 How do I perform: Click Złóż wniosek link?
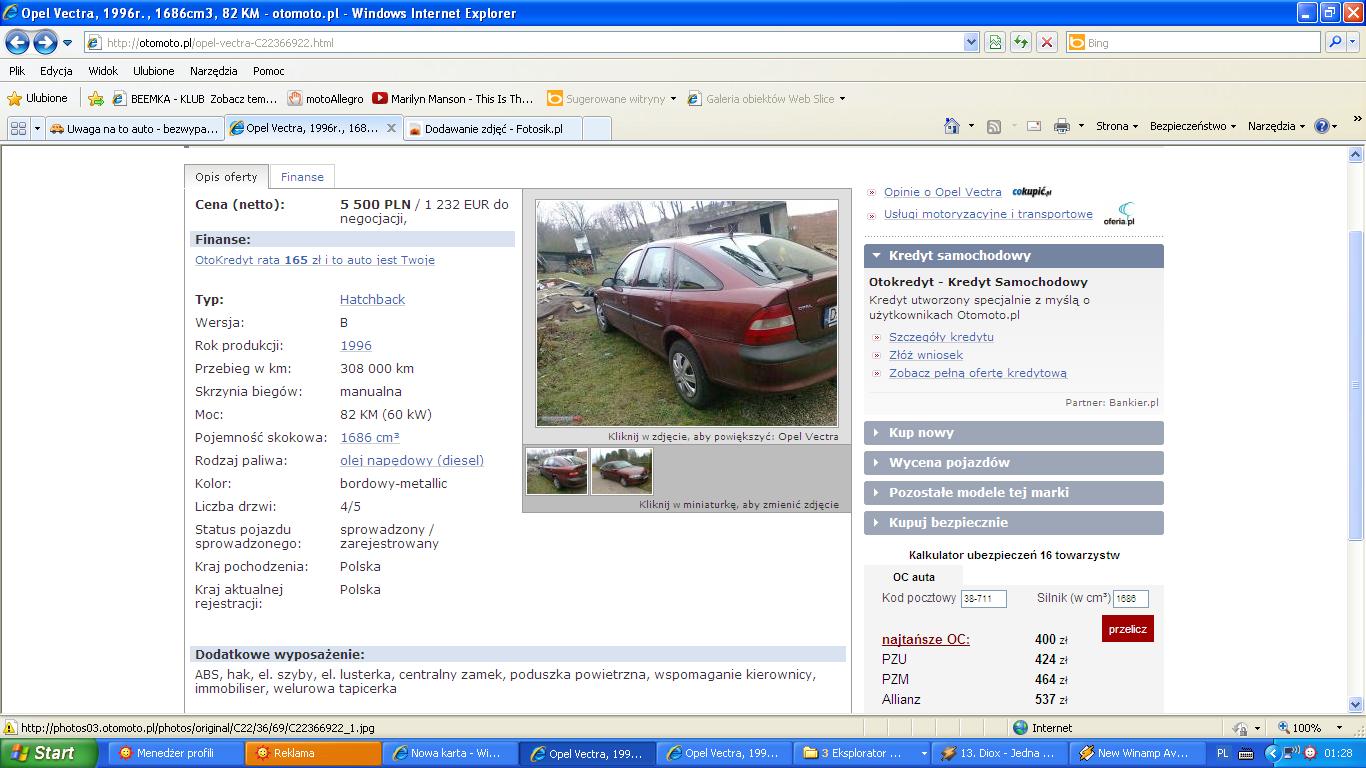[x=926, y=355]
